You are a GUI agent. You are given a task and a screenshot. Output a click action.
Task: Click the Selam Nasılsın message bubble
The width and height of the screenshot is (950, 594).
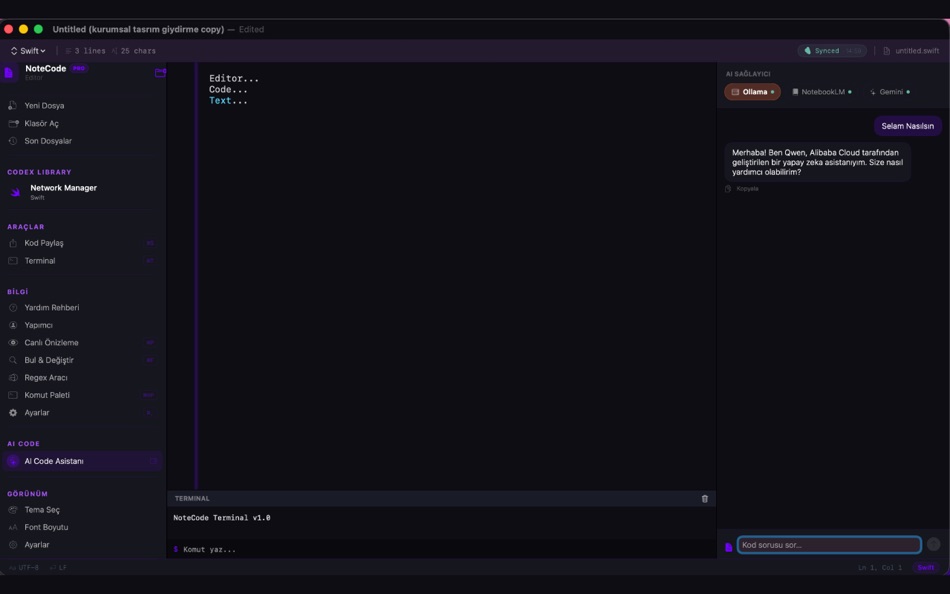click(907, 126)
